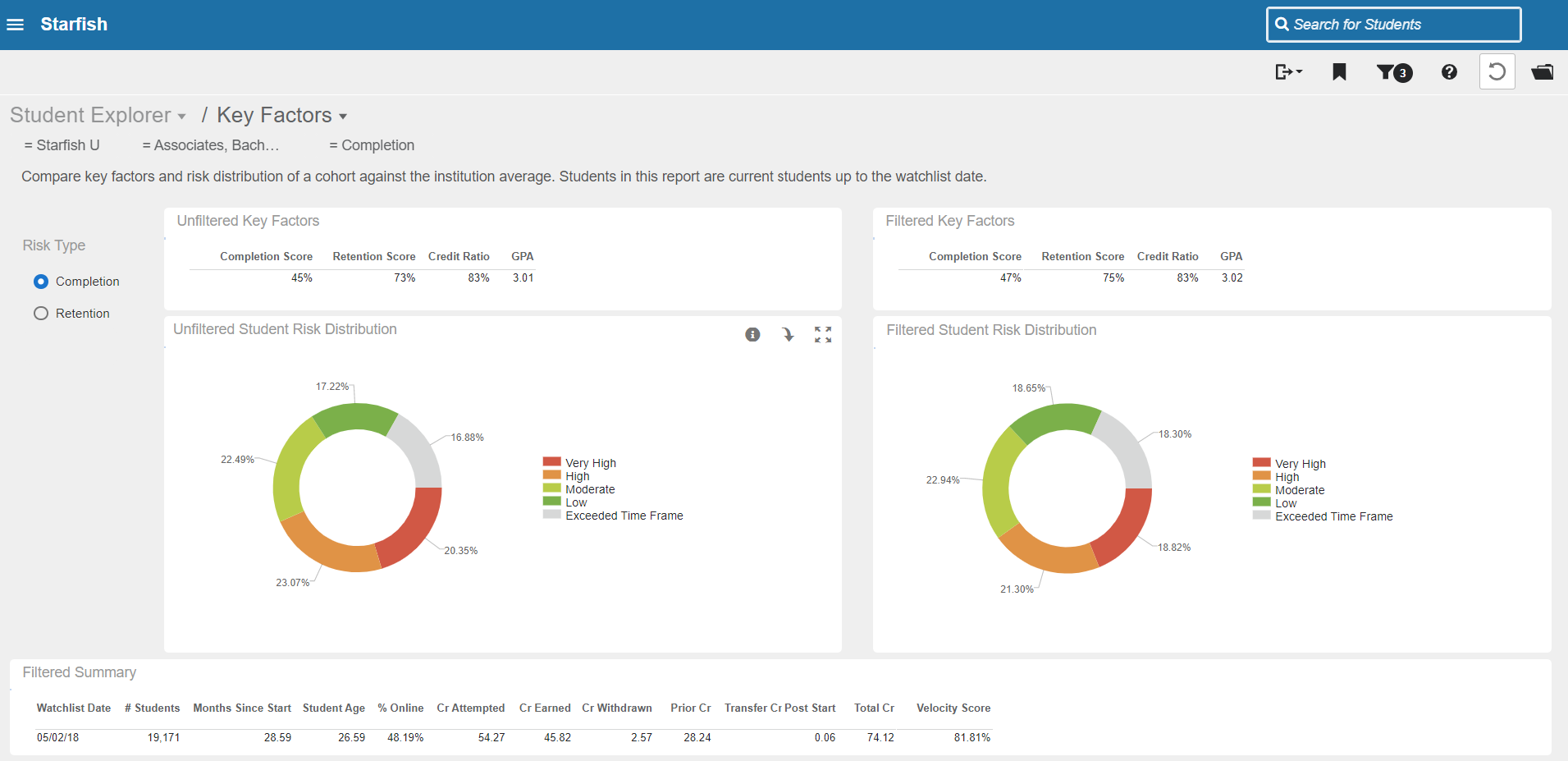Open the hamburger navigation menu
The width and height of the screenshot is (1568, 761).
[x=15, y=25]
